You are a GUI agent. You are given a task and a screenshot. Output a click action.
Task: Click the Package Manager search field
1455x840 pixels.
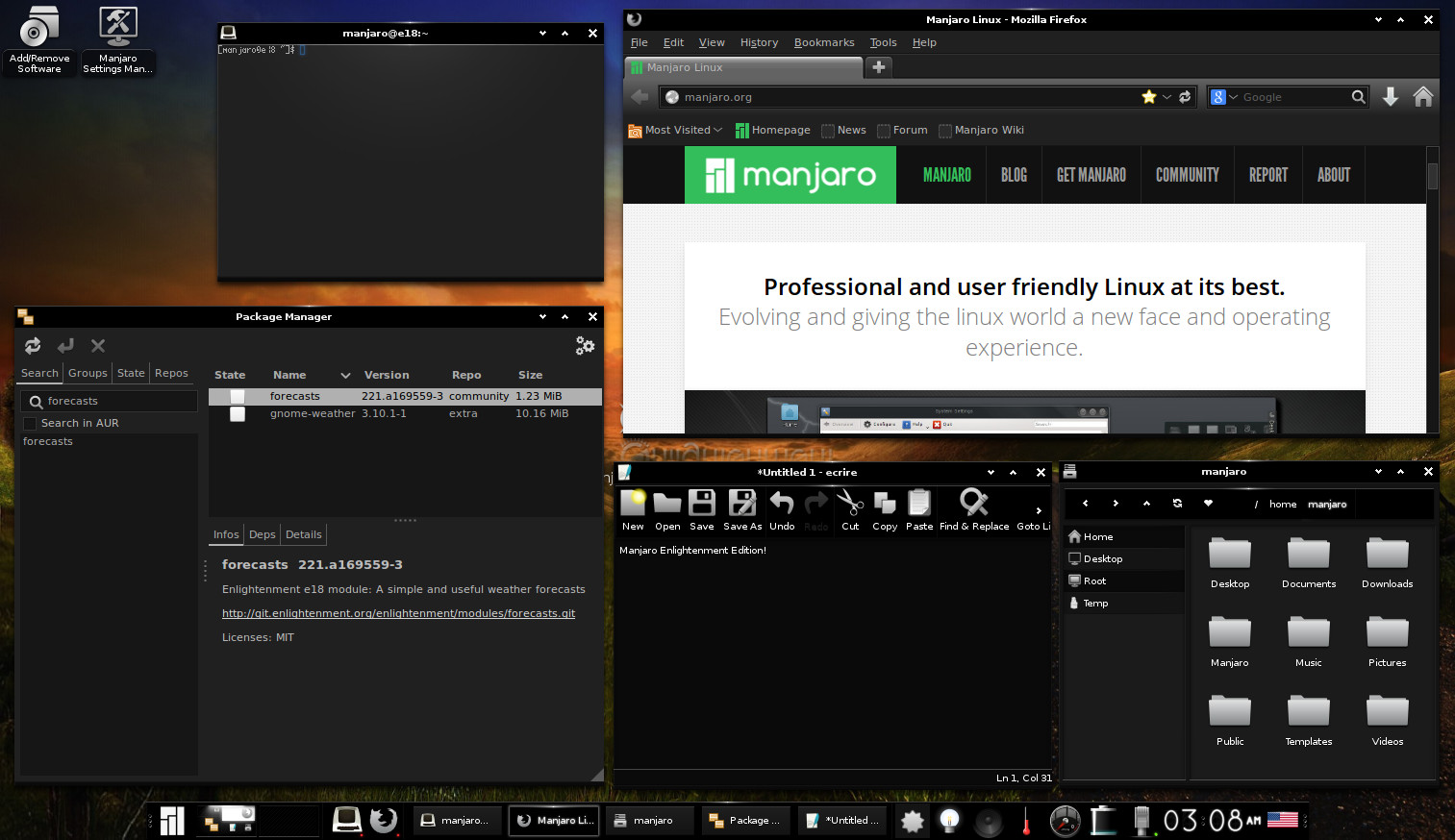(109, 401)
